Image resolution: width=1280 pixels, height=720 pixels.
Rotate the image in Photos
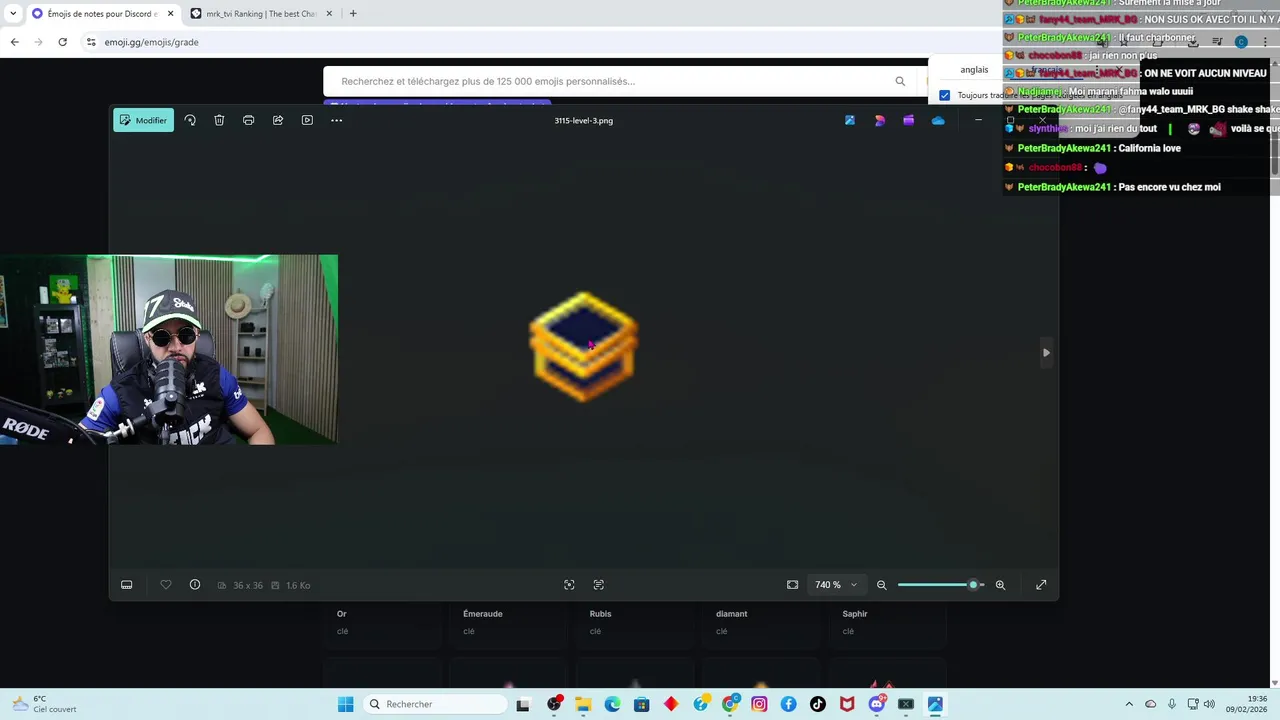pyautogui.click(x=190, y=120)
